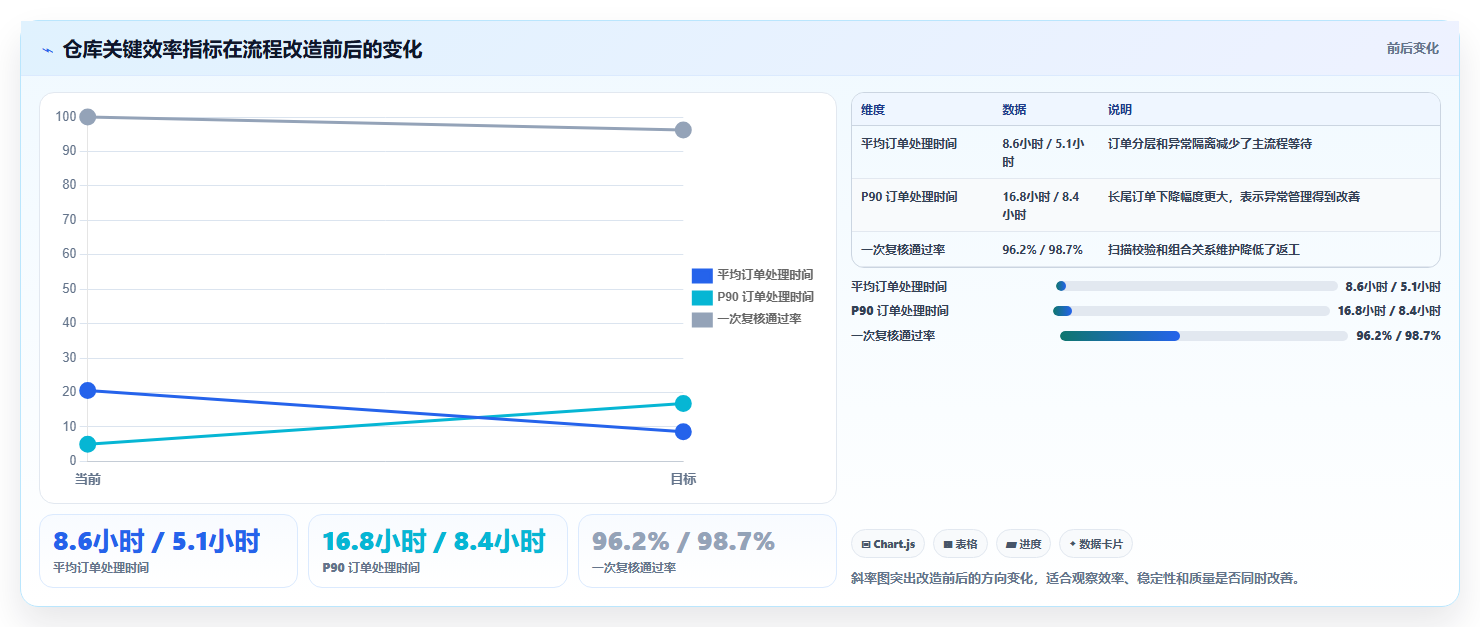Viewport: 1480px width, 627px height.
Task: Click the 50 y-axis label
Action: 69,289
